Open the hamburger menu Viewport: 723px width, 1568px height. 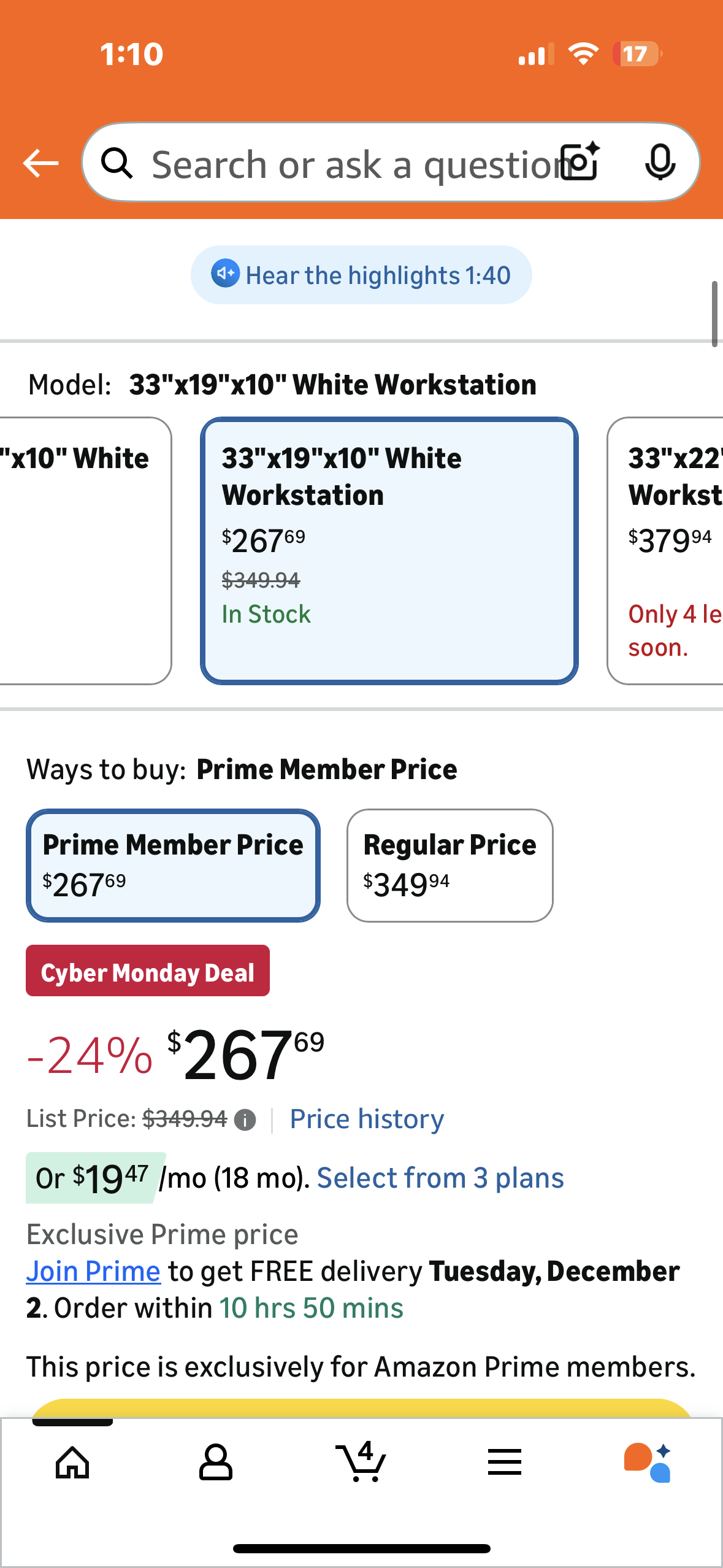(x=504, y=1462)
